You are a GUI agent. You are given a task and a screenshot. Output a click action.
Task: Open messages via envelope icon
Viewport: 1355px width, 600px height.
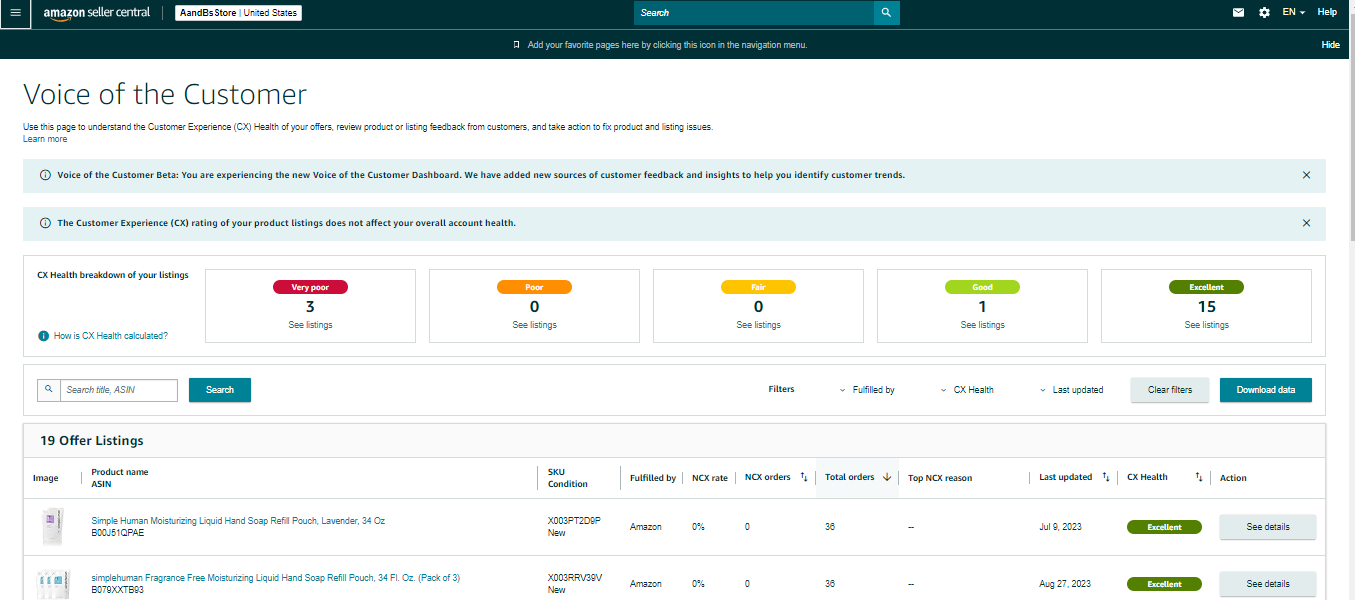tap(1238, 13)
